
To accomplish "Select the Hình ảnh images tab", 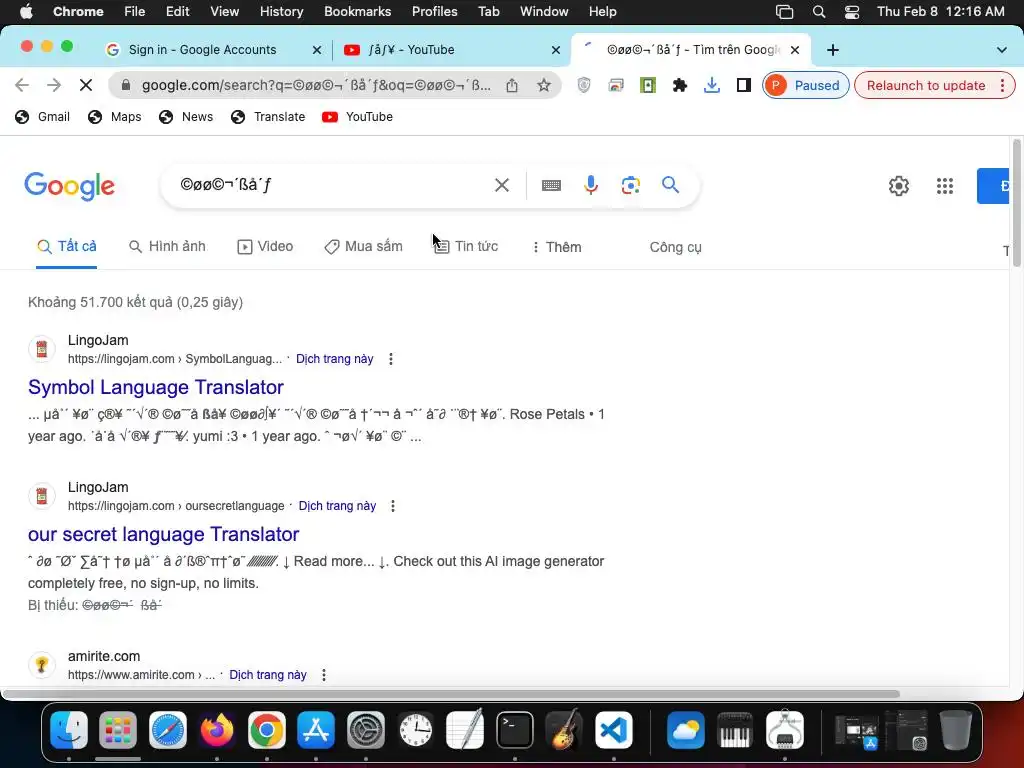I will point(167,246).
